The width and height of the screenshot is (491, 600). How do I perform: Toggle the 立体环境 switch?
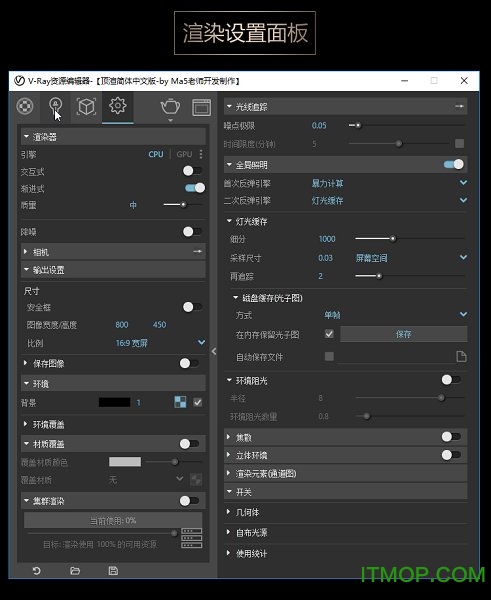(x=451, y=455)
